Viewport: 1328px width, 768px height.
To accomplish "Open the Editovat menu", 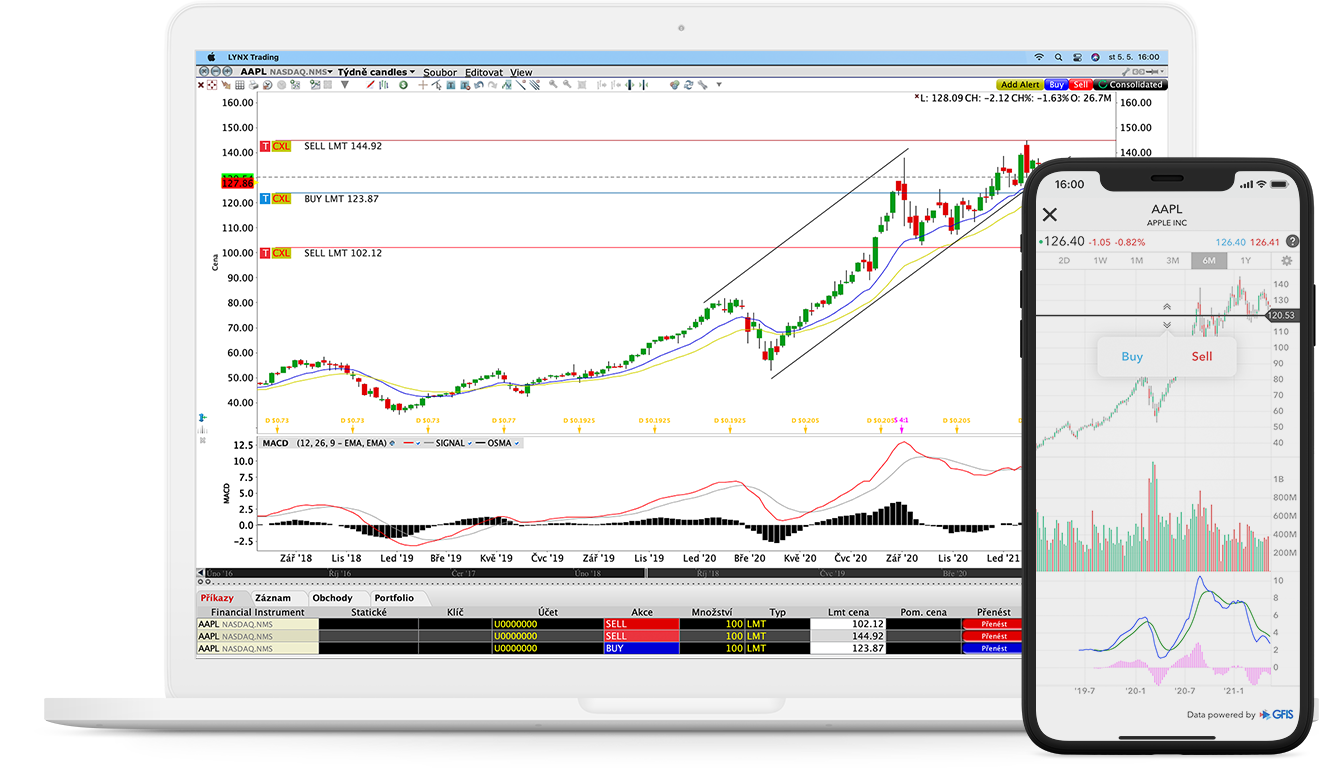I will coord(484,72).
